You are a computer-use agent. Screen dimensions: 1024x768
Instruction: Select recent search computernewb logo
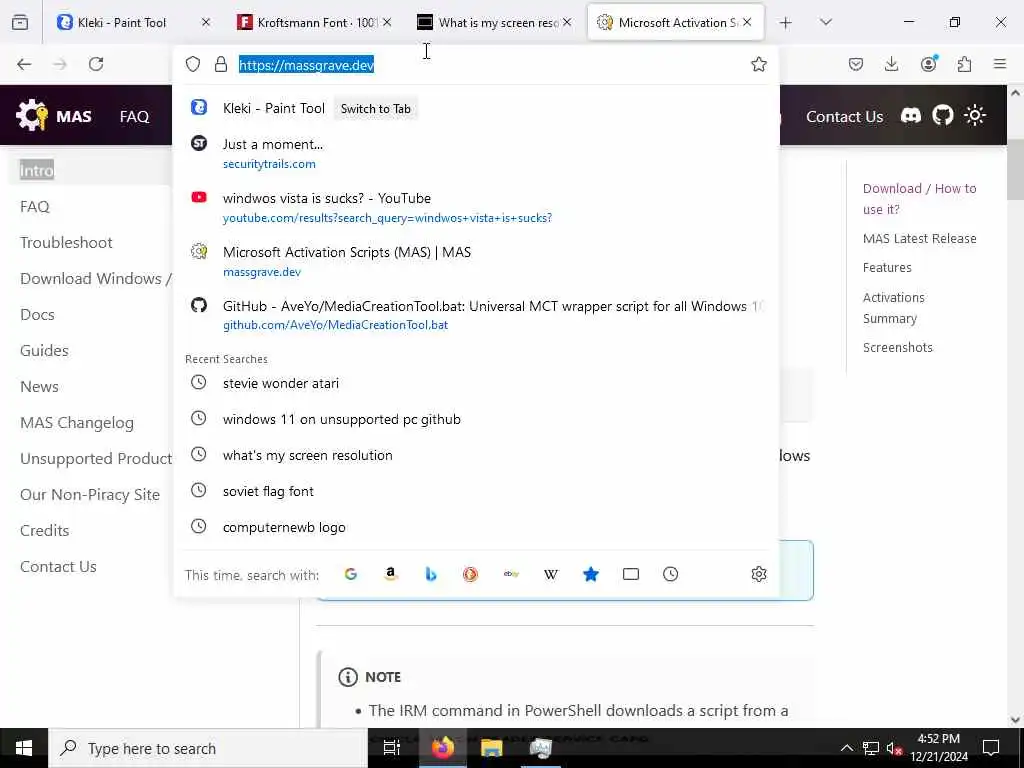click(x=477, y=527)
